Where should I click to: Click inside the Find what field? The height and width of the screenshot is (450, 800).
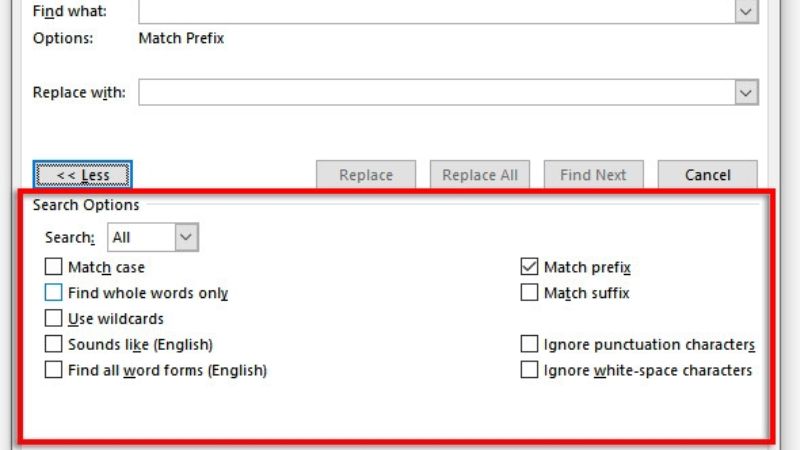[435, 11]
